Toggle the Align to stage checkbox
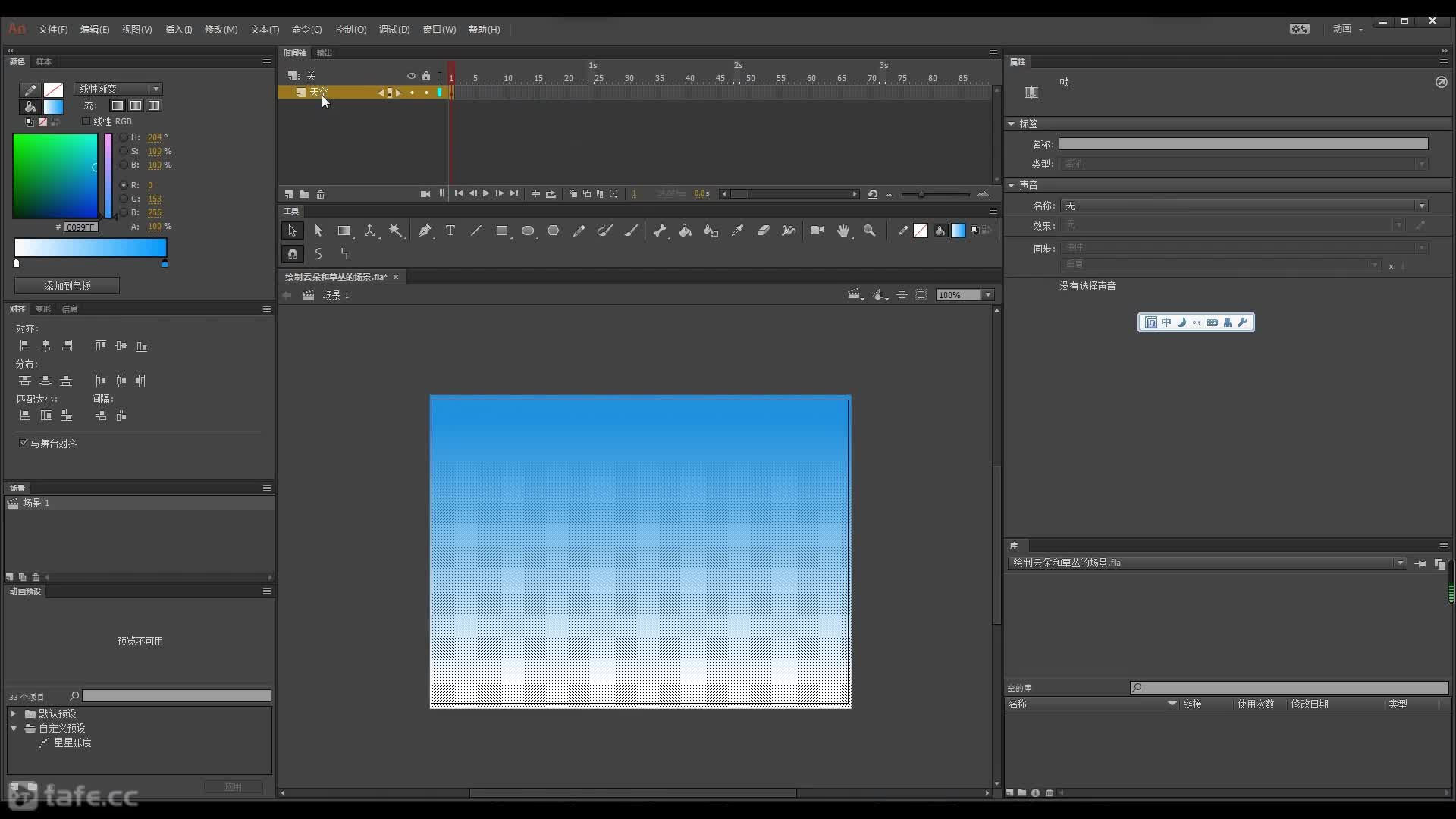The height and width of the screenshot is (819, 1456). [24, 443]
